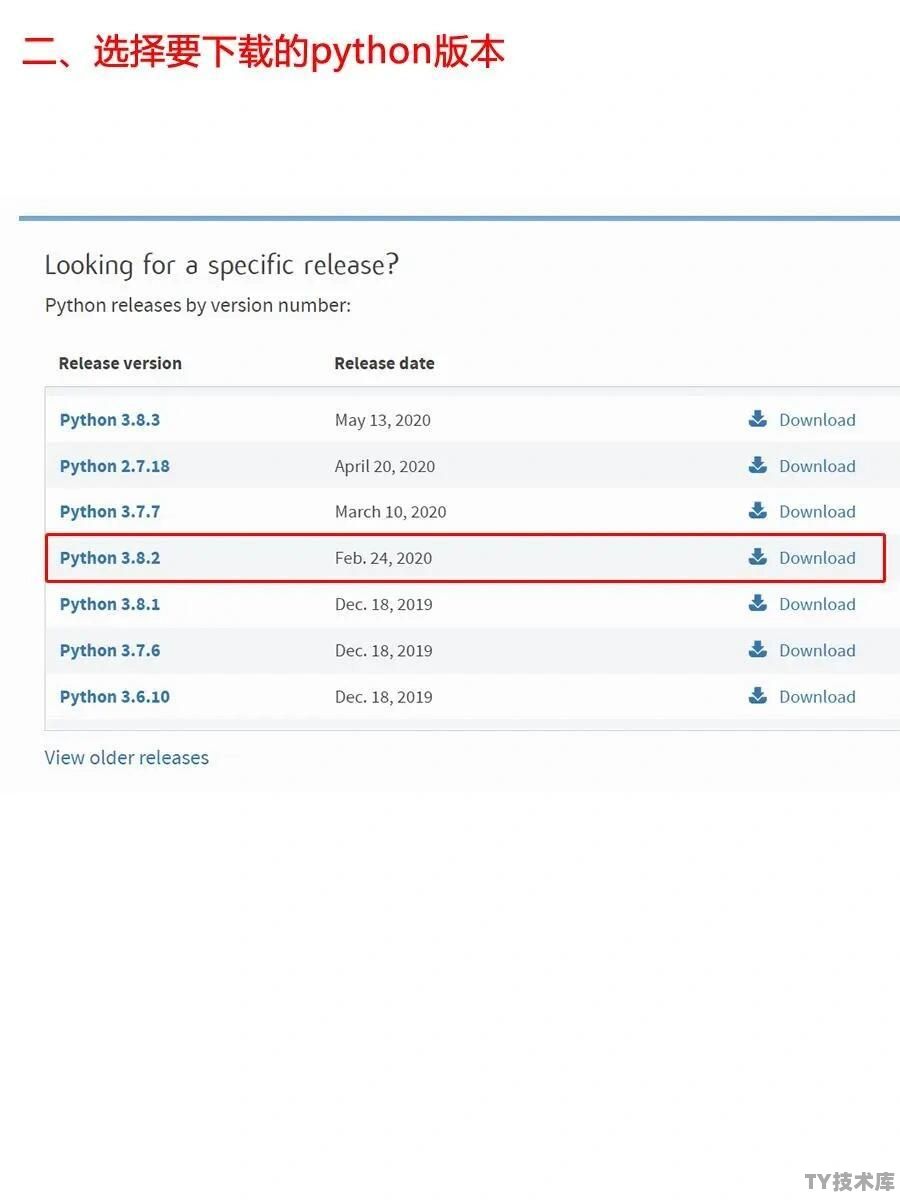This screenshot has height=1200, width=900.
Task: Click download icon for Python 3.8.3
Action: click(758, 419)
